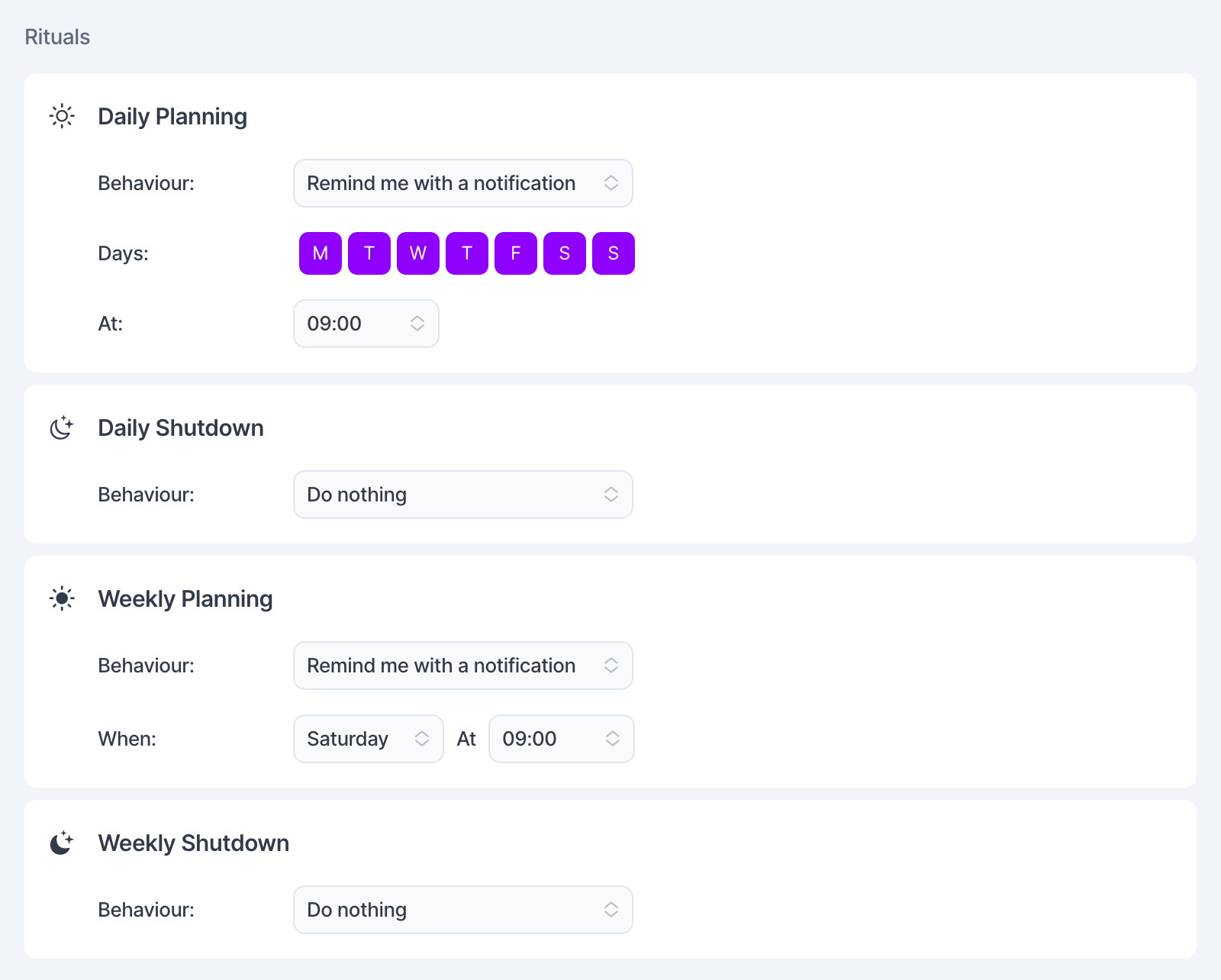Click the Weekly Planning title
Viewport: 1221px width, 980px height.
tap(185, 598)
